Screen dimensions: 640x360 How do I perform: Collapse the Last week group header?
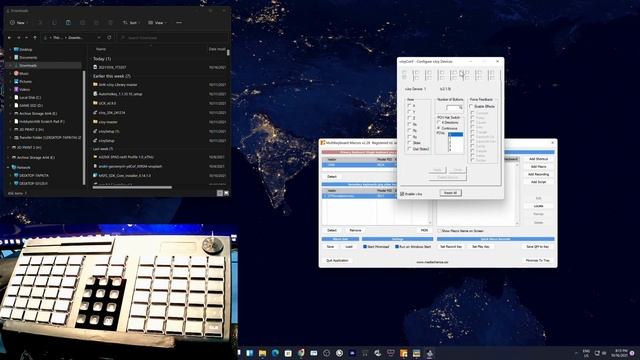click(x=103, y=149)
